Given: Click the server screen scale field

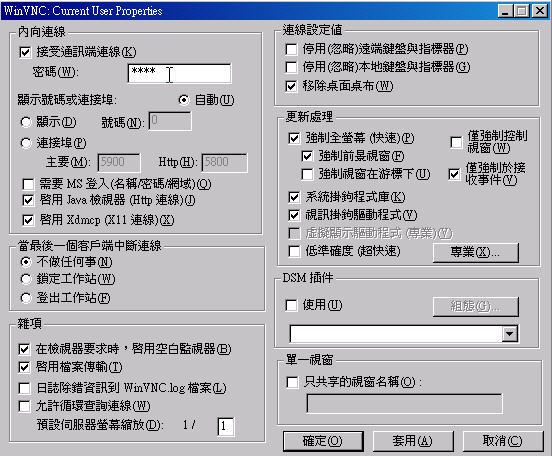Looking at the screenshot, I should pyautogui.click(x=225, y=426).
